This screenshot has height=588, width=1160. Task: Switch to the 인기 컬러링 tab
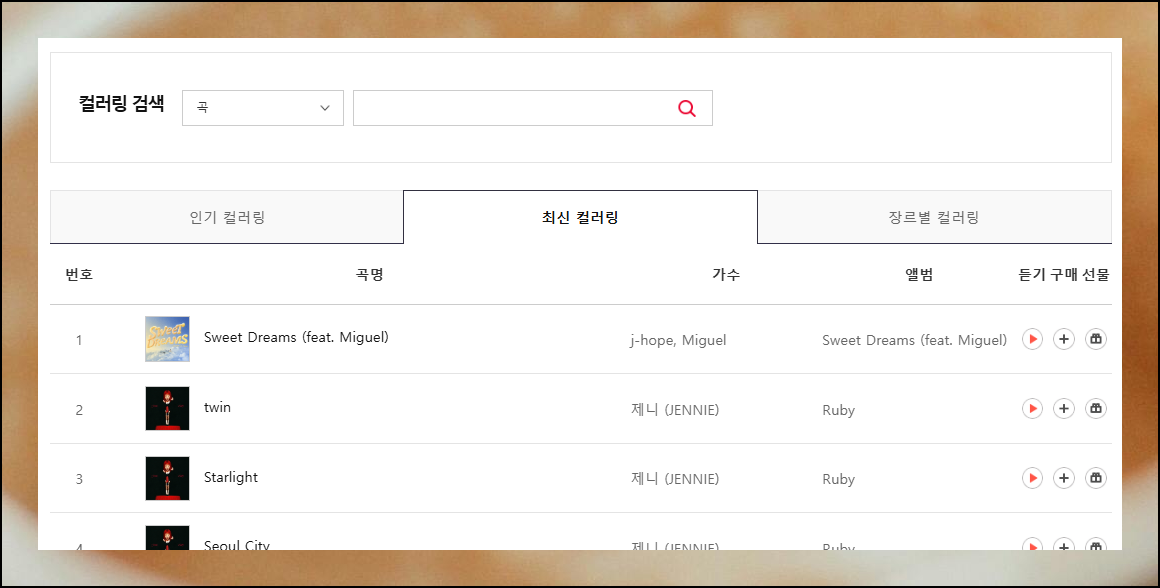click(x=226, y=217)
